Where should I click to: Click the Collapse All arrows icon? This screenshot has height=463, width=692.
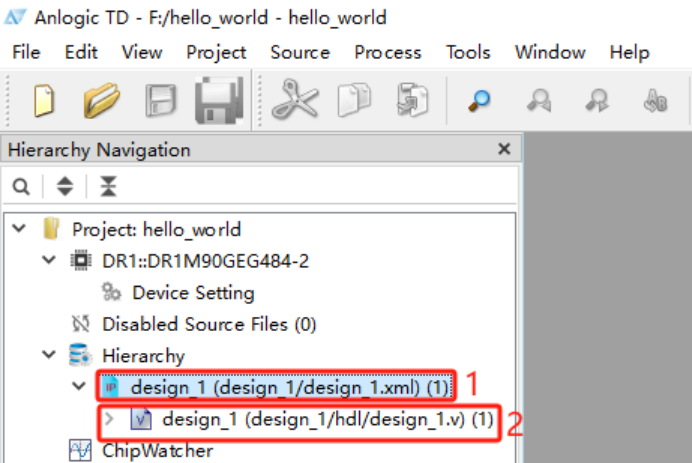108,186
